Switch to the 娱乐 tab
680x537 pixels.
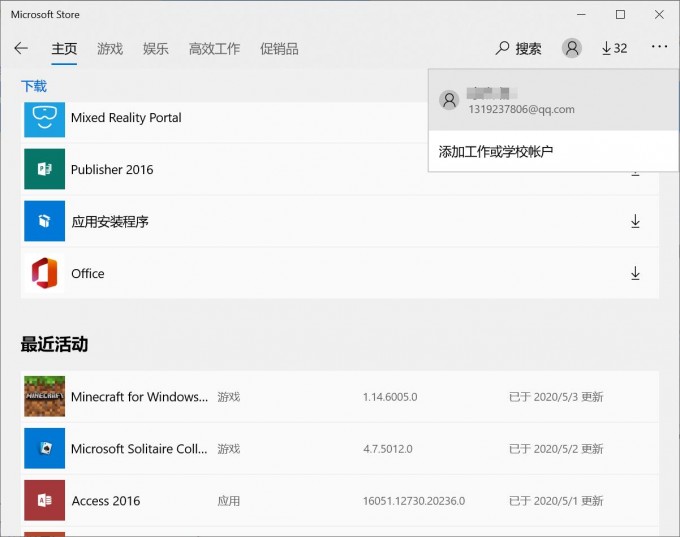(156, 49)
